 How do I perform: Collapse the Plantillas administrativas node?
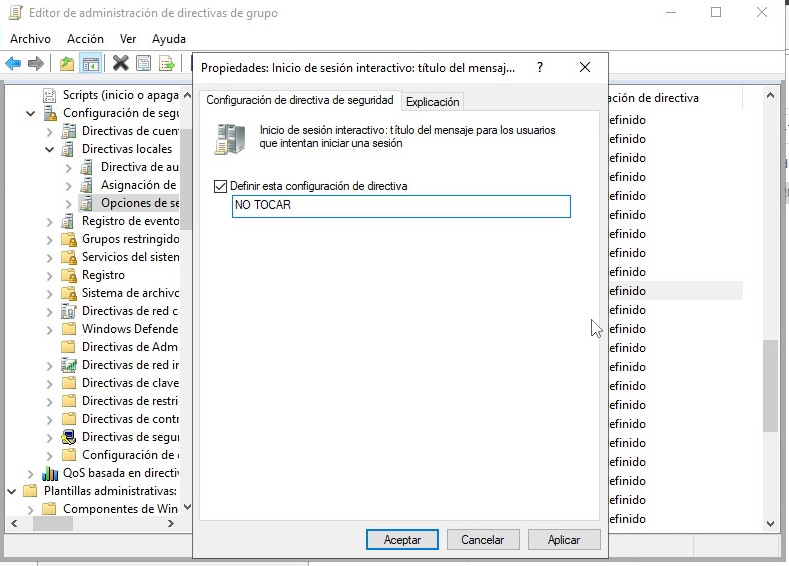click(x=12, y=491)
